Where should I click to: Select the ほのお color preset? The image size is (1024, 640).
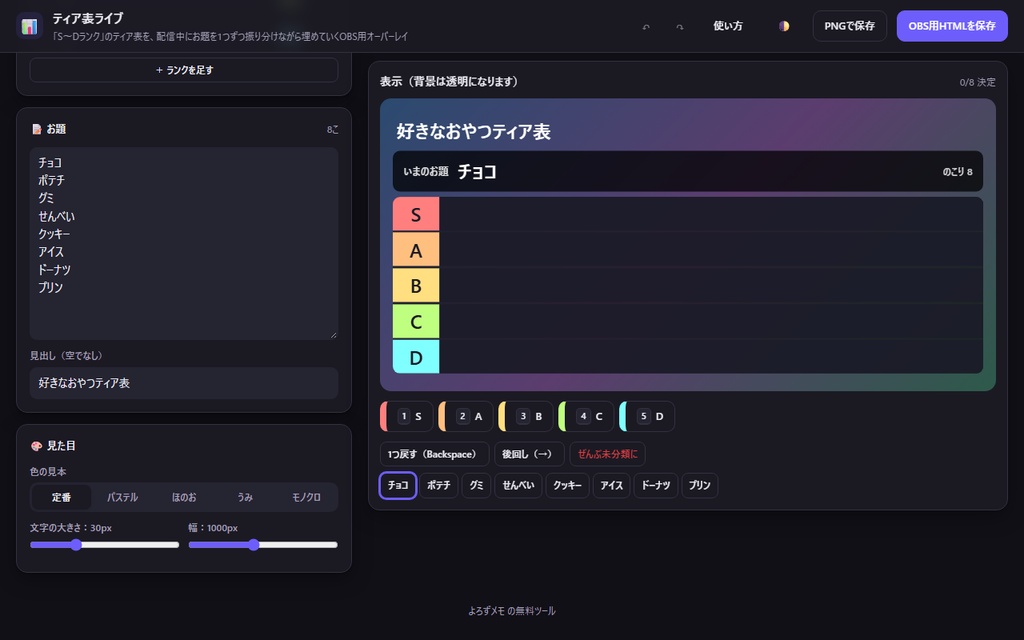(184, 497)
